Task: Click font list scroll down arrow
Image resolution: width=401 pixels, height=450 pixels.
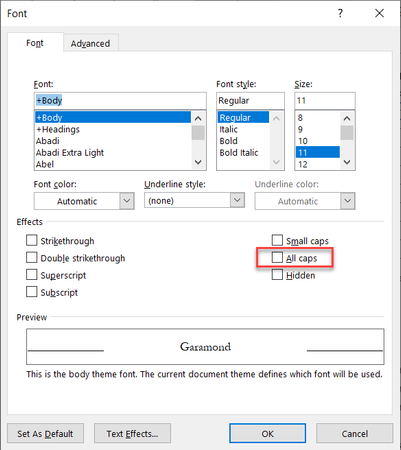Action: [x=198, y=162]
